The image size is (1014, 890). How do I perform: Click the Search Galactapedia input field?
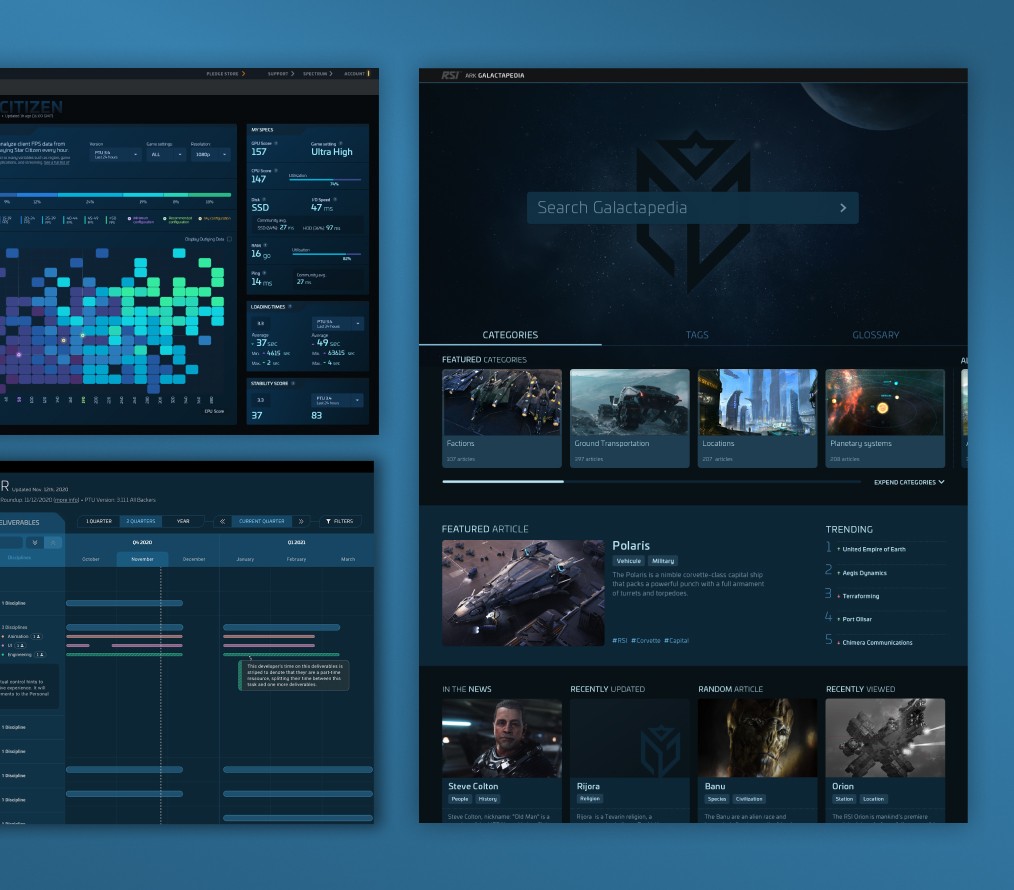click(693, 208)
